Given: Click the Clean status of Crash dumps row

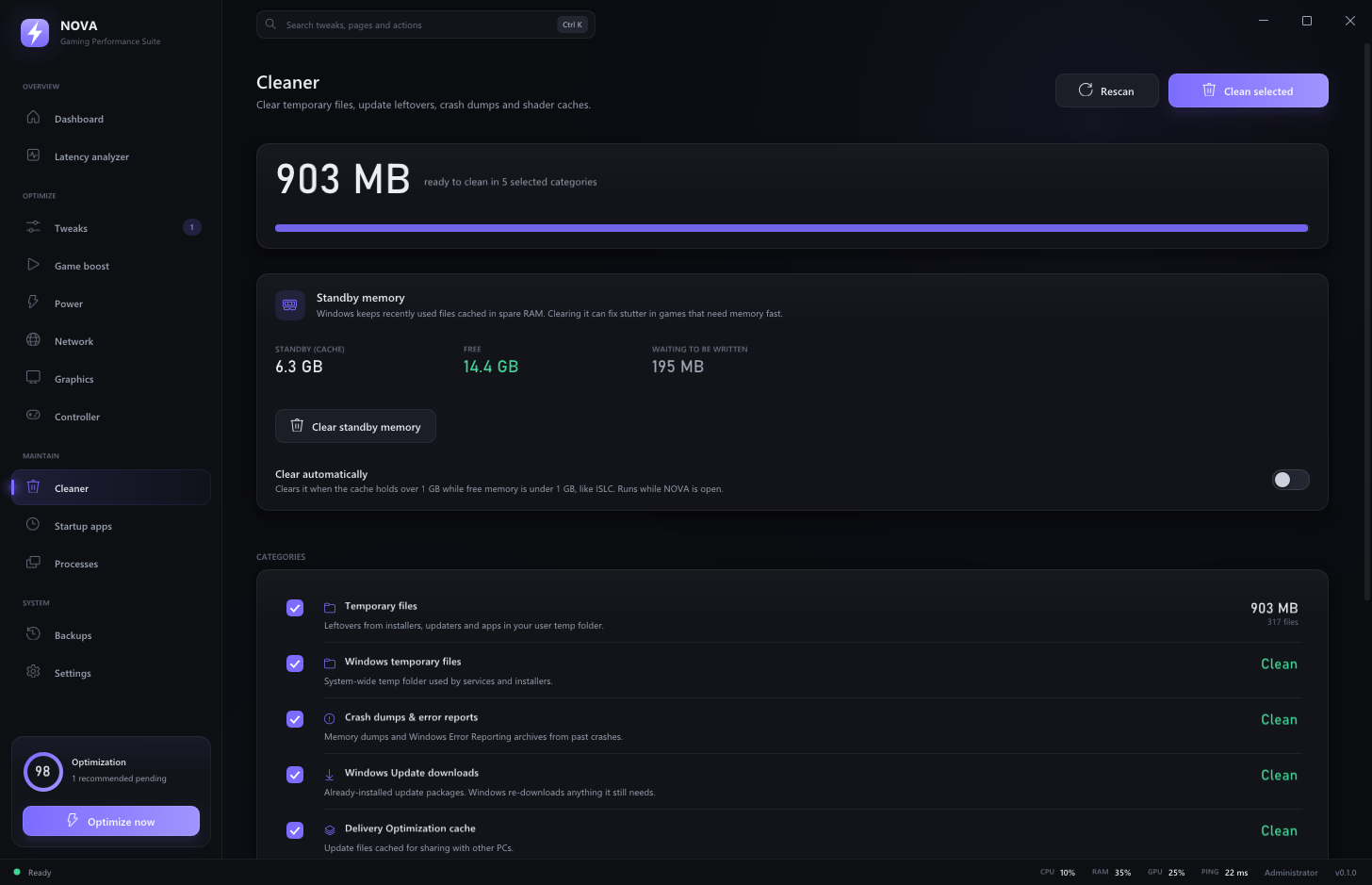Looking at the screenshot, I should (x=1279, y=719).
